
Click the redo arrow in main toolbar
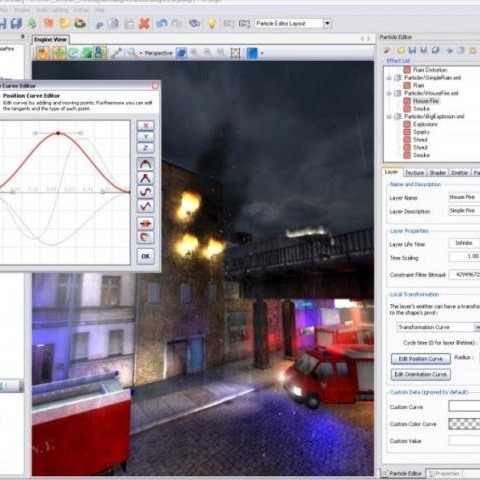[177, 24]
